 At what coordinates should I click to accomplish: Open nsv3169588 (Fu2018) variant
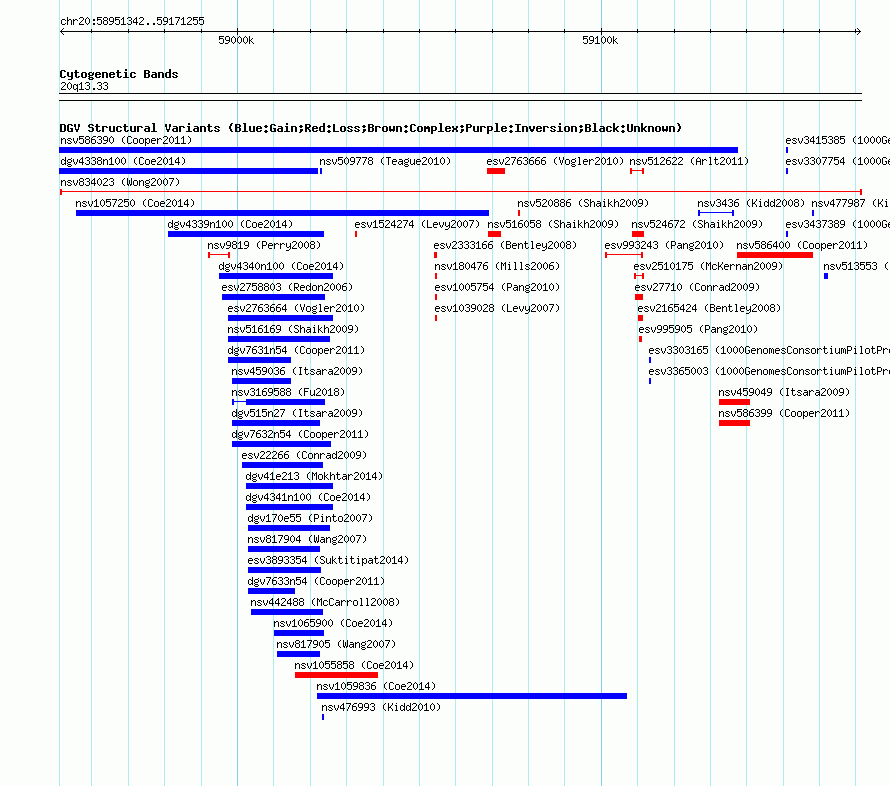[288, 392]
